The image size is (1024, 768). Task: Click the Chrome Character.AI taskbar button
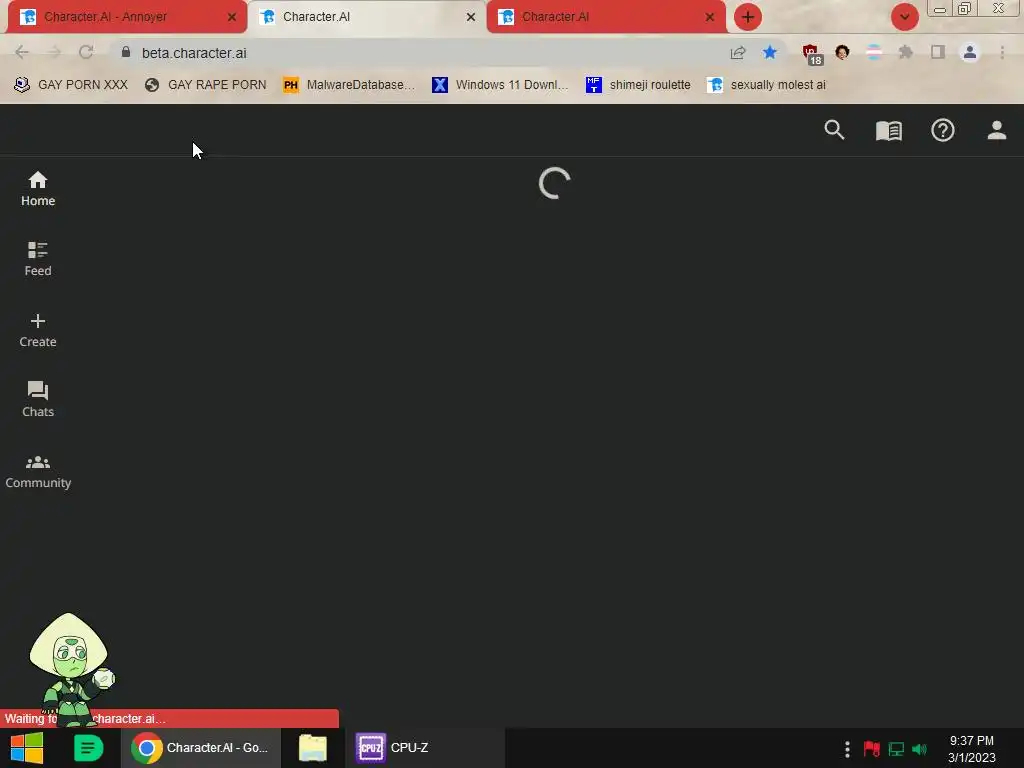200,748
